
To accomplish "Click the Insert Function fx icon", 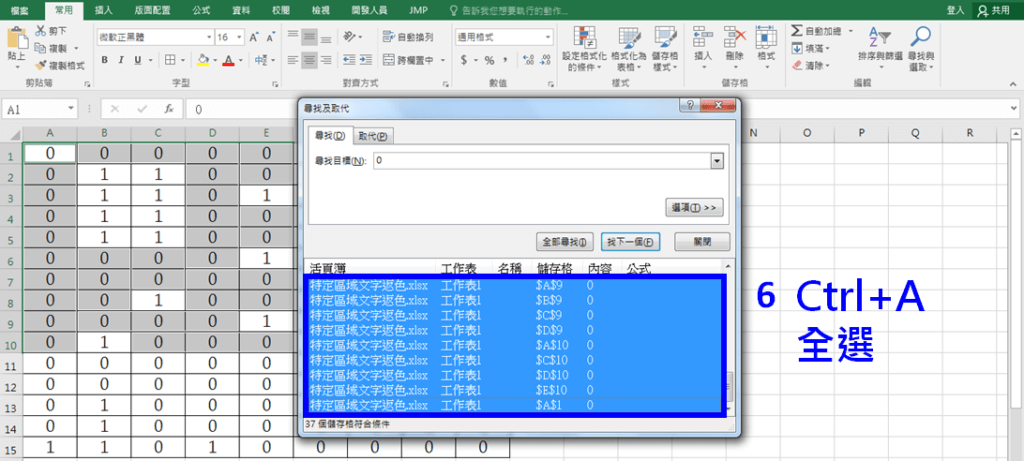I will (170, 109).
